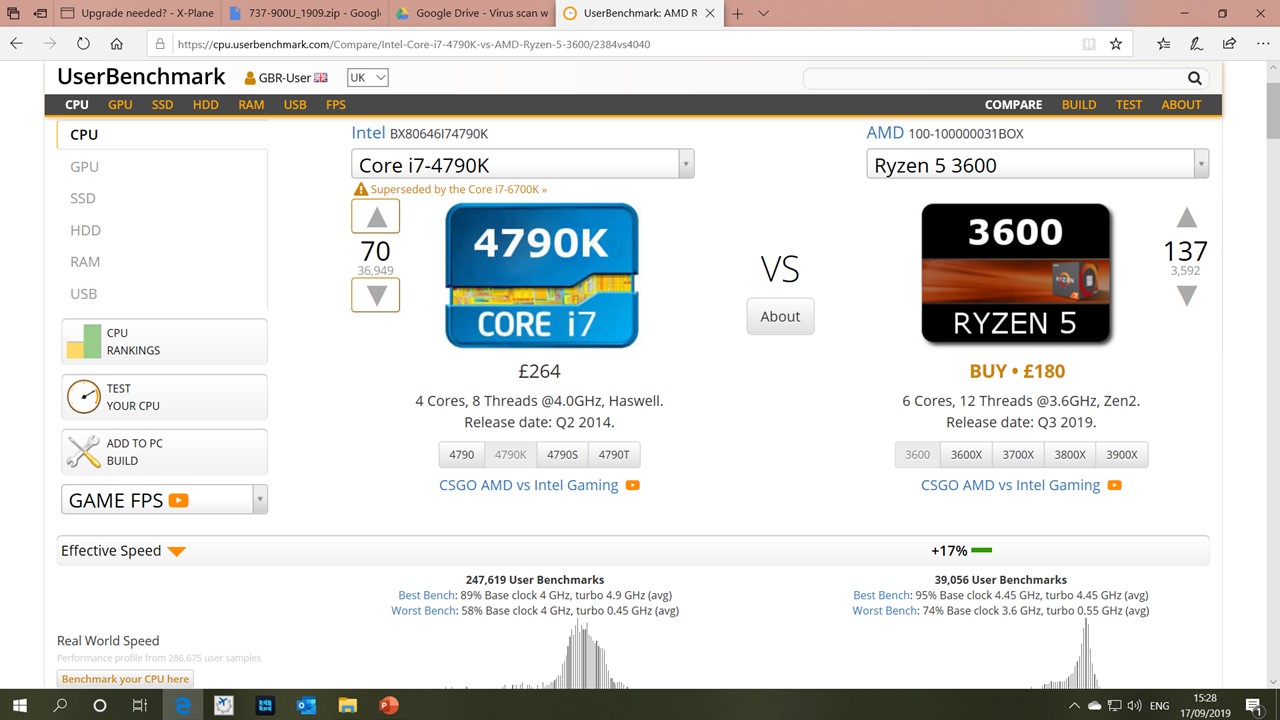This screenshot has height=720, width=1280.
Task: Click the 4790K processor image
Action: tap(541, 275)
